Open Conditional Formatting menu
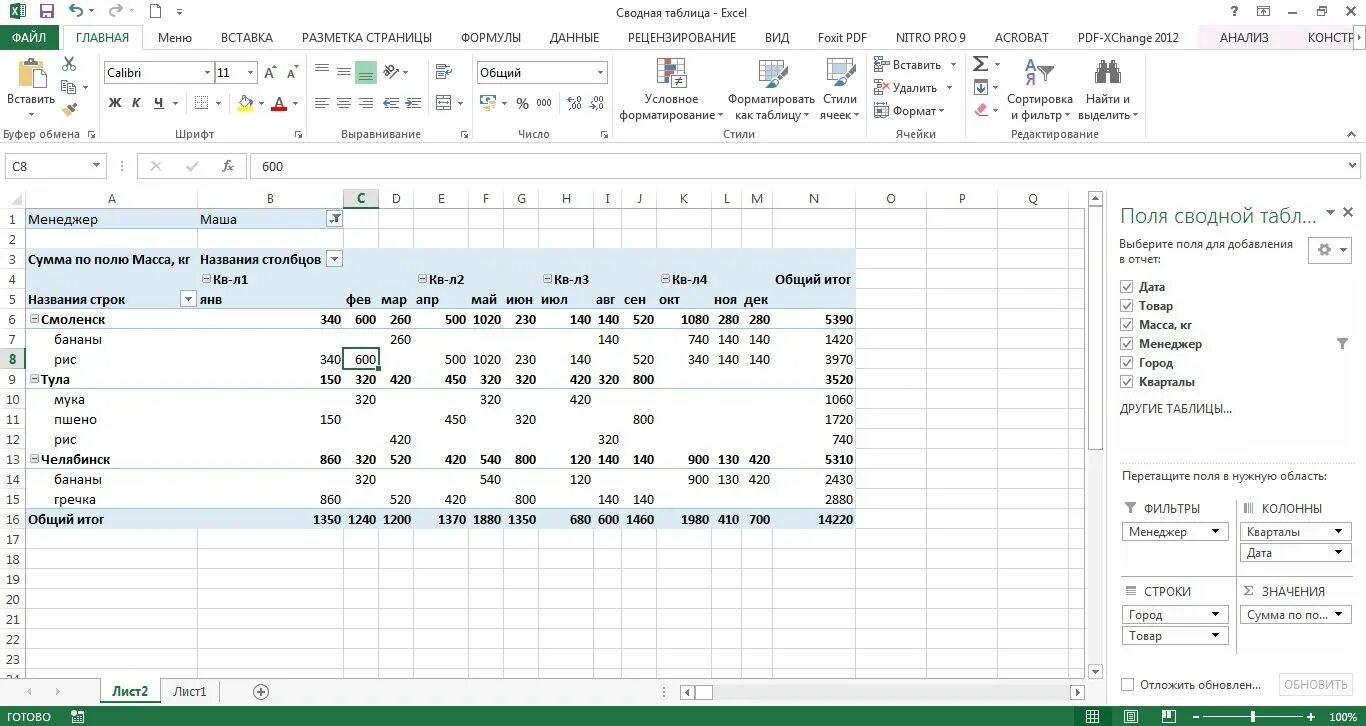The width and height of the screenshot is (1366, 726). pos(671,89)
